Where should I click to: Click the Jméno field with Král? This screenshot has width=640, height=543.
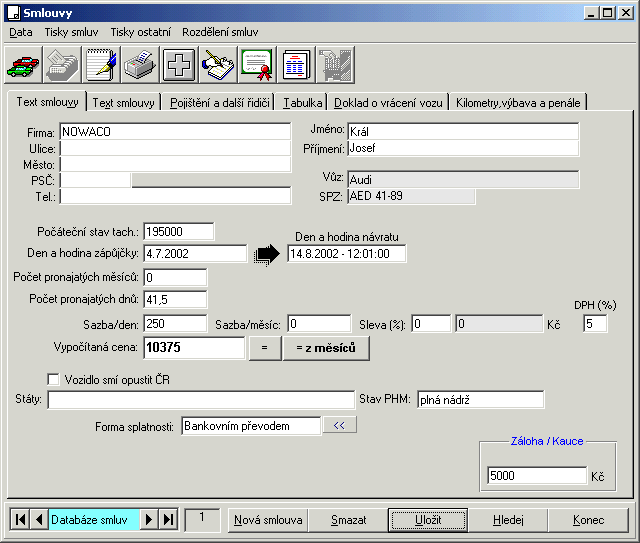[463, 131]
